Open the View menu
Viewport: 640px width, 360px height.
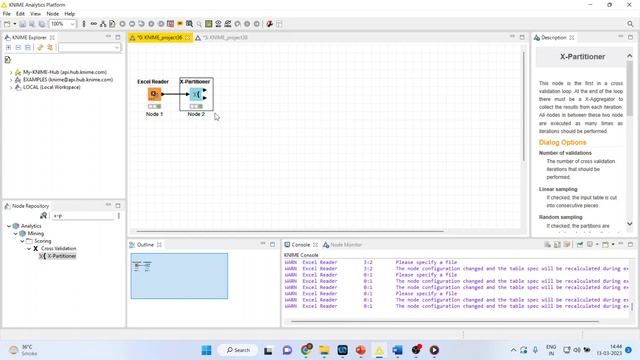click(x=36, y=13)
